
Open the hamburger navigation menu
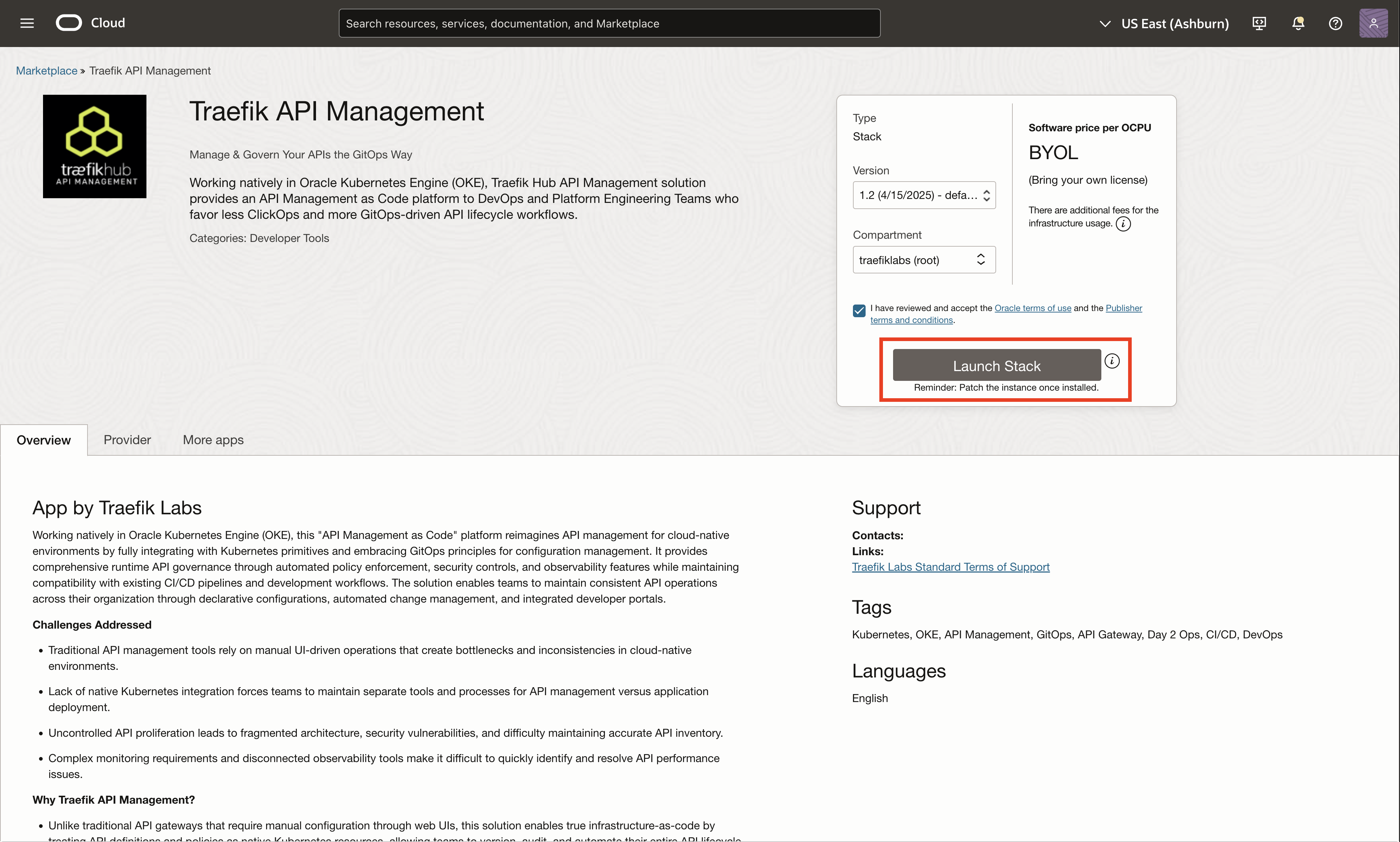point(27,23)
